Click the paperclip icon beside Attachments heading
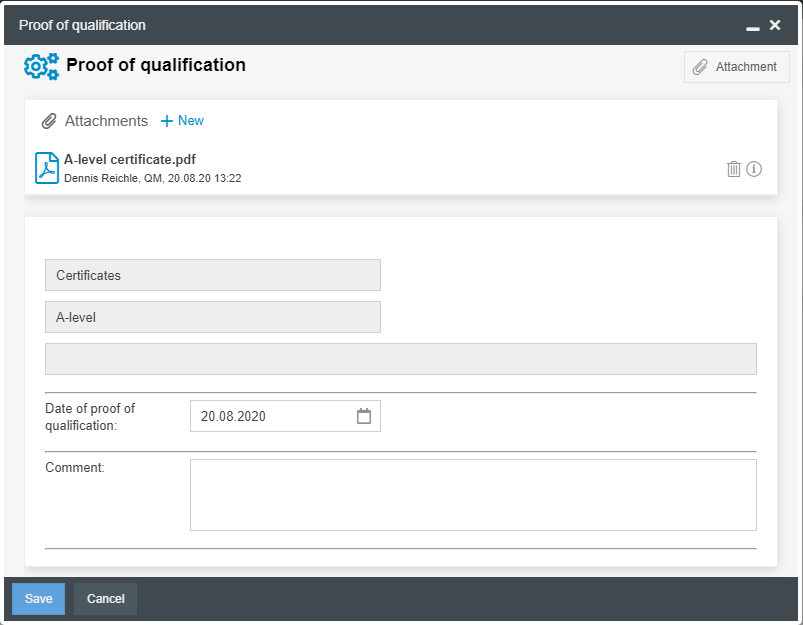The image size is (803, 625). click(49, 121)
